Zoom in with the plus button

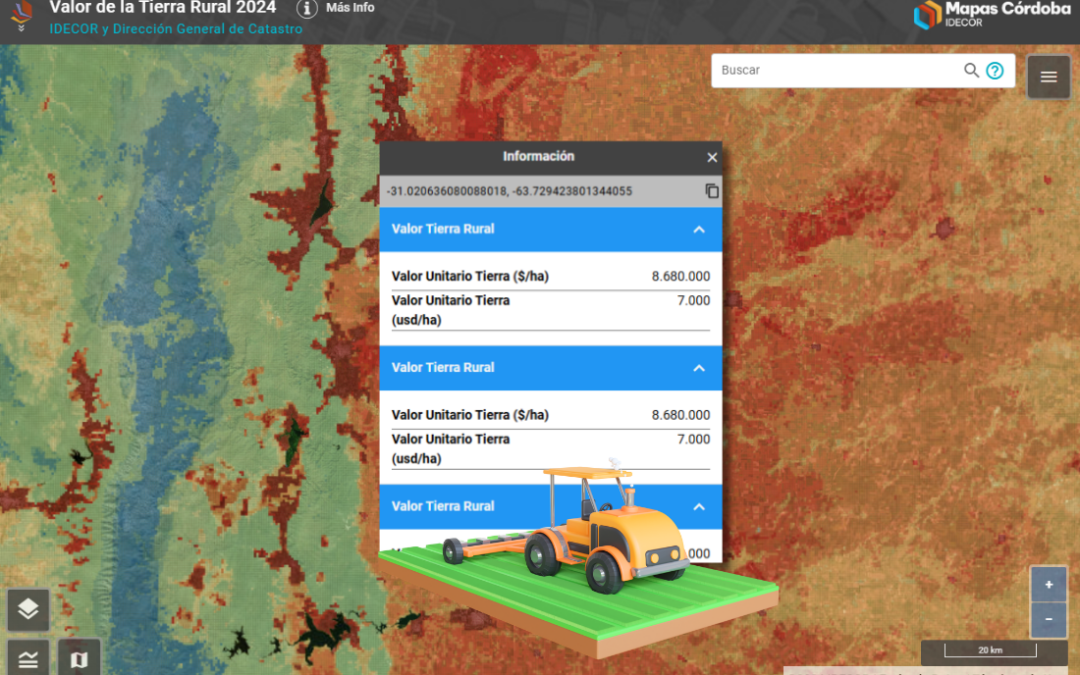tap(1048, 585)
